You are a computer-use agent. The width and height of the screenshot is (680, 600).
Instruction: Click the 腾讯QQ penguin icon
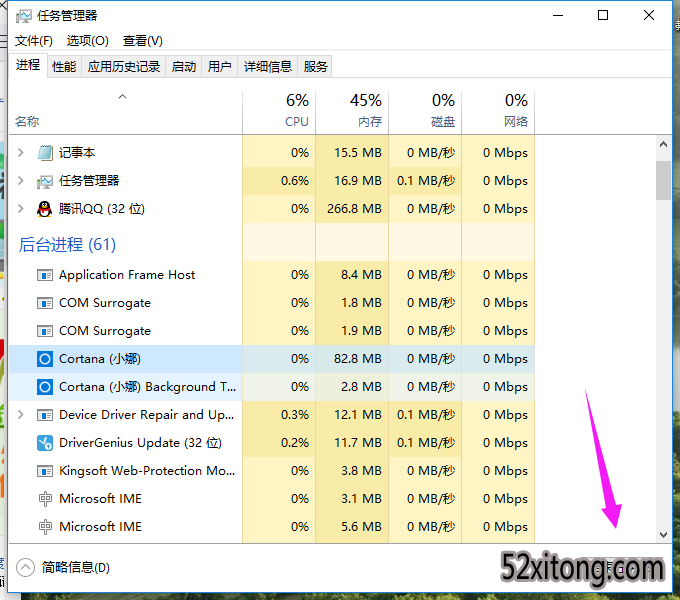click(x=45, y=209)
